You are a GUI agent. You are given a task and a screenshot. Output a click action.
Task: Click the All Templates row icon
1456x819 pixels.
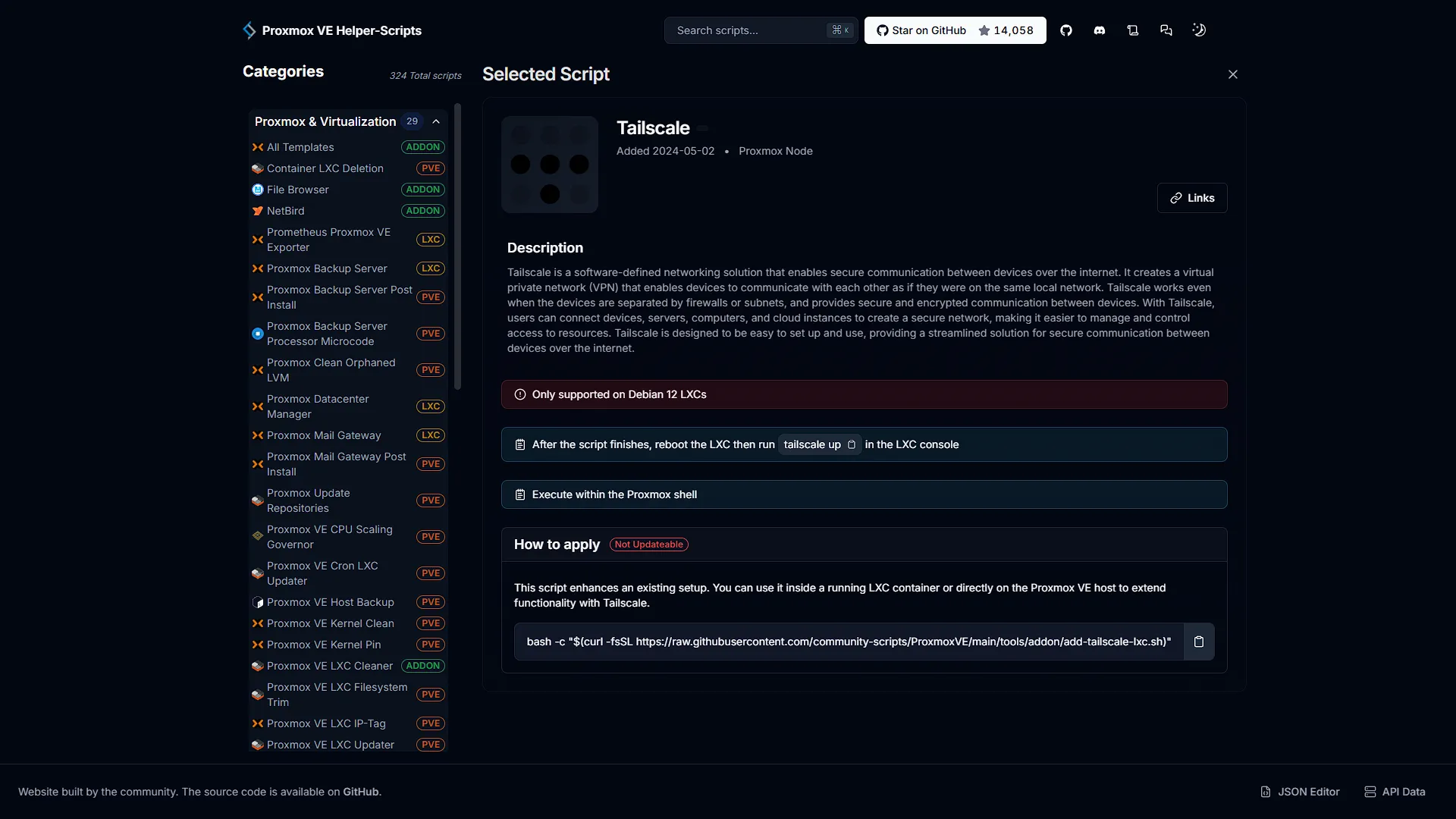tap(258, 147)
